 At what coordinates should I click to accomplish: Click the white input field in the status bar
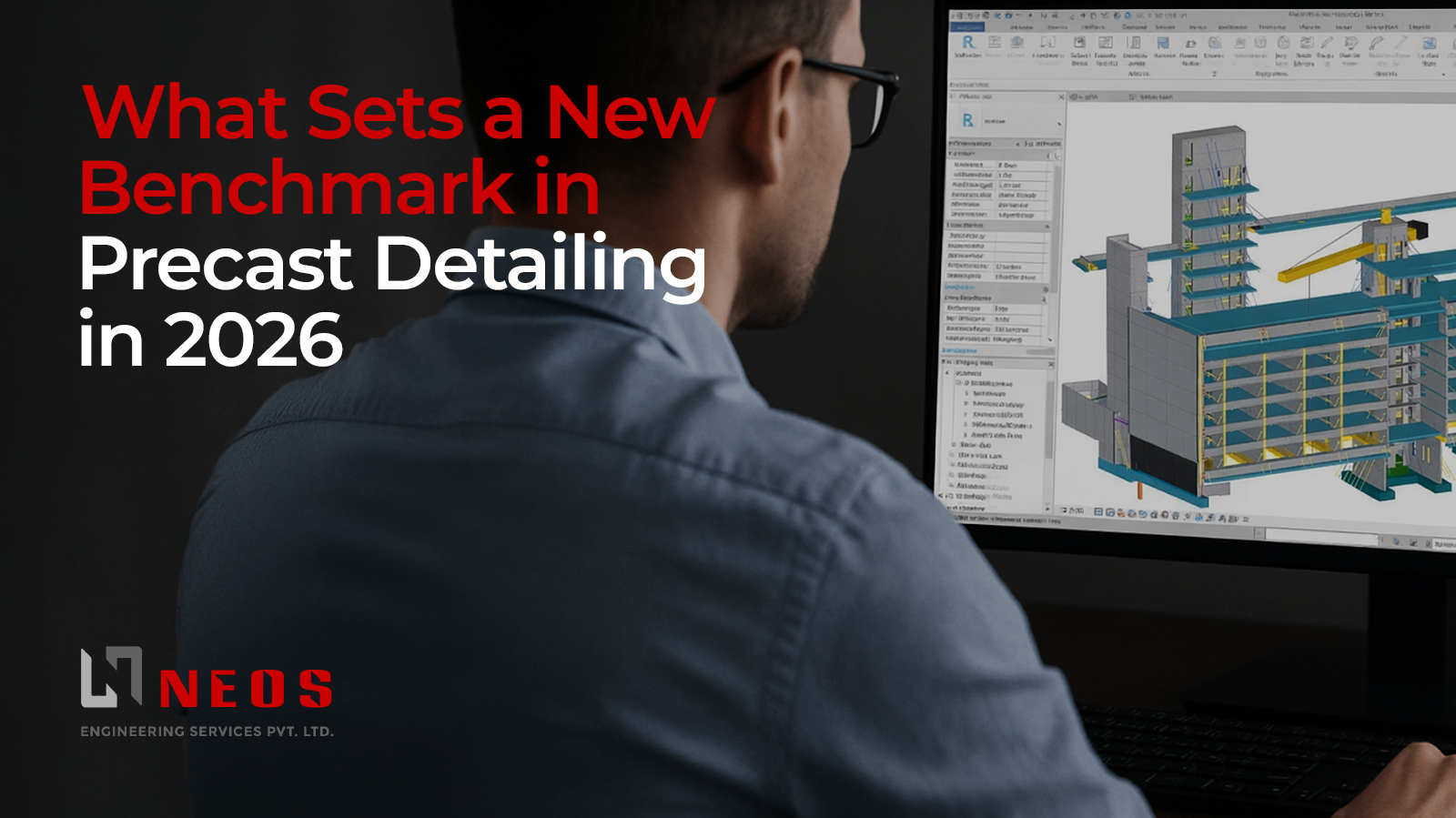tap(1319, 534)
